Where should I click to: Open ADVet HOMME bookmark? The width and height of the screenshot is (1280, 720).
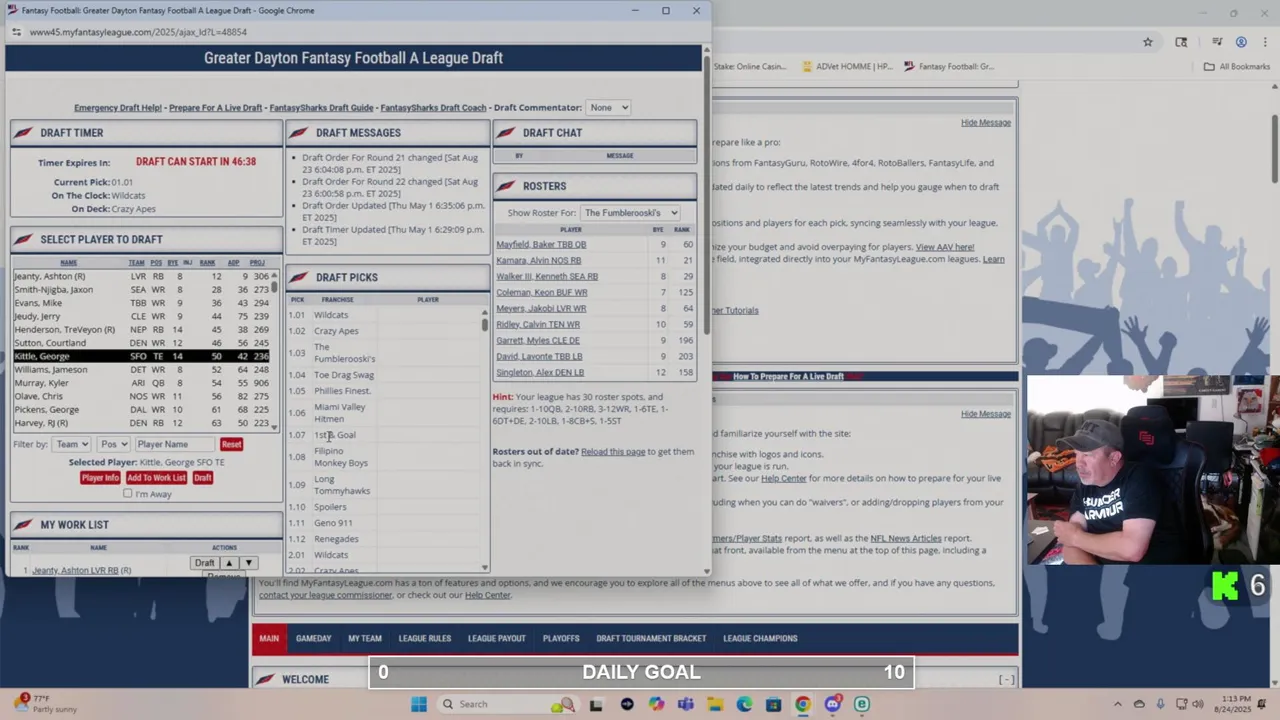pos(845,67)
